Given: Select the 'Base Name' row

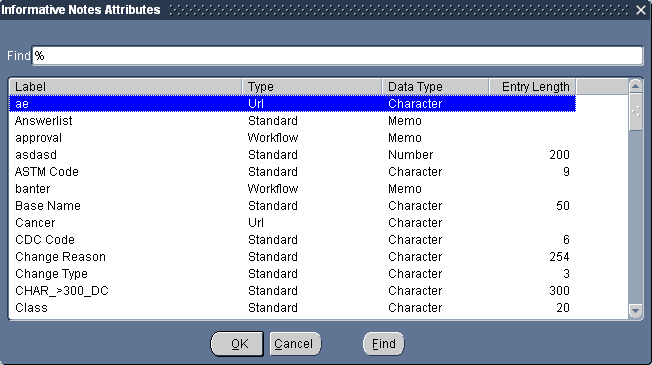Looking at the screenshot, I should 293,206.
